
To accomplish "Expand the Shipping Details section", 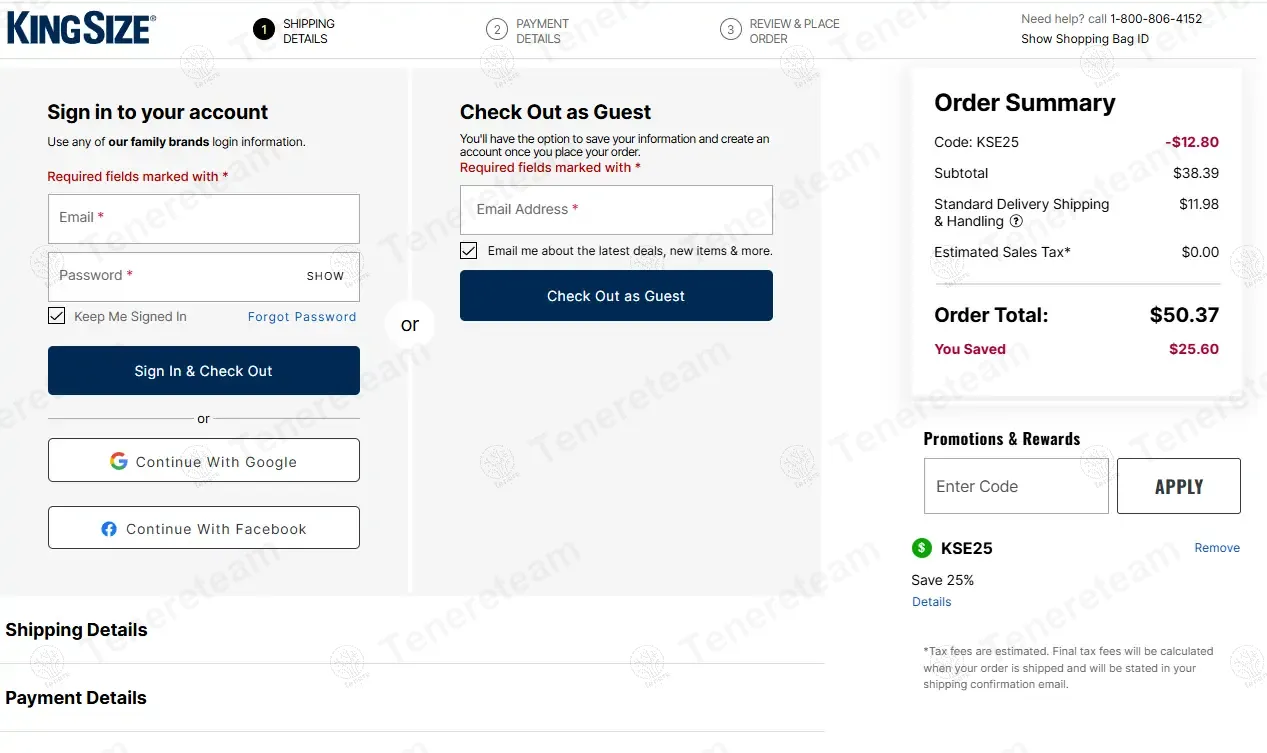I will click(x=76, y=630).
